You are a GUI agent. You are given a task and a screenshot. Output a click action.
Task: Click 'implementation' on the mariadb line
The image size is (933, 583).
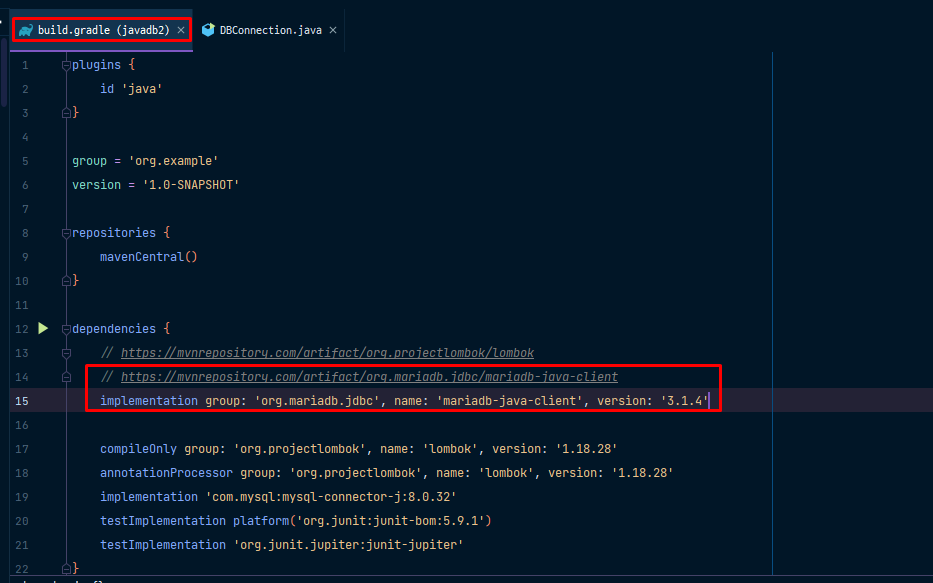pos(149,400)
